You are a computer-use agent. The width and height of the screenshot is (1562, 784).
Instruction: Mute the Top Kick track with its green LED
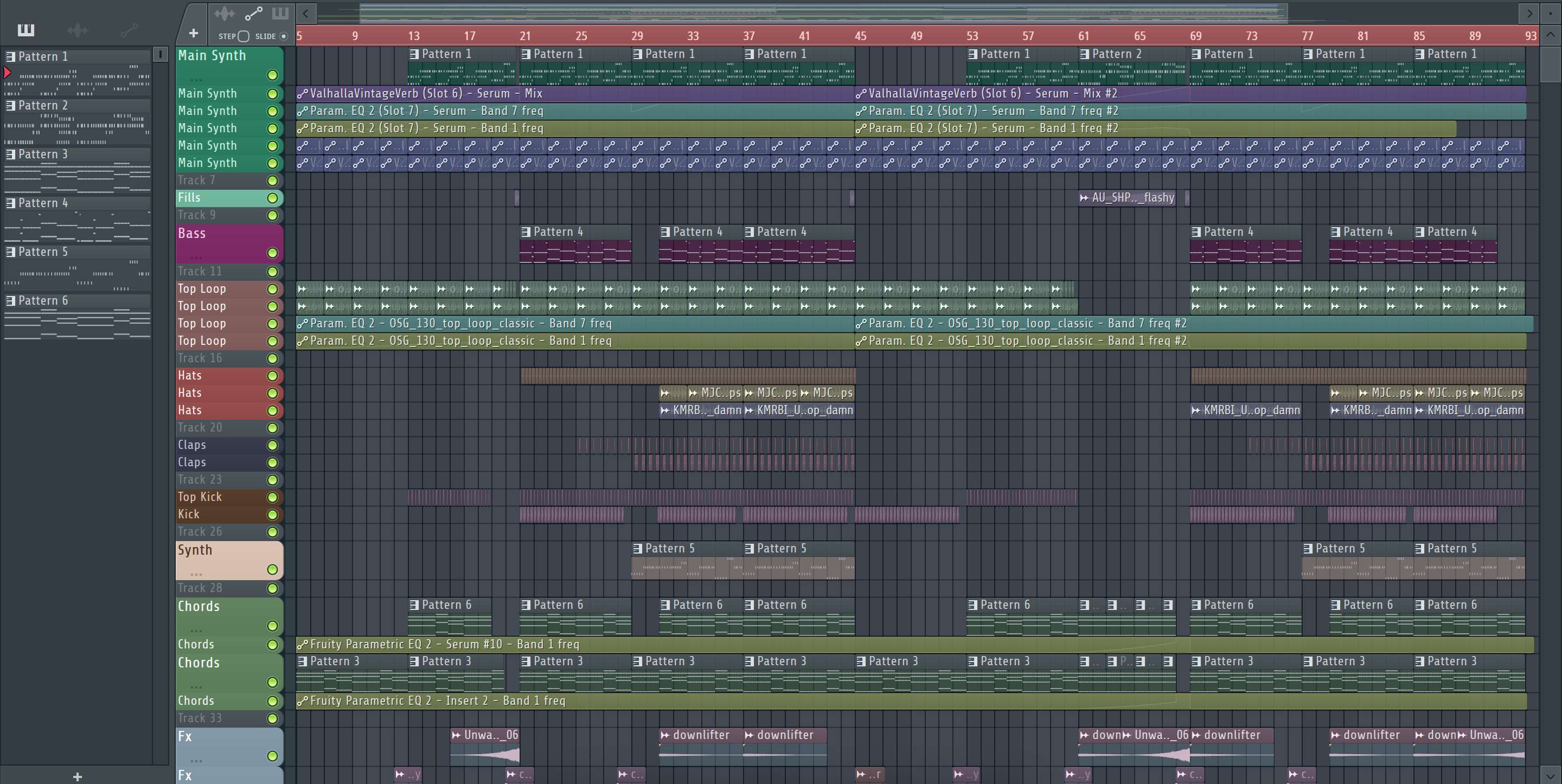click(x=272, y=497)
